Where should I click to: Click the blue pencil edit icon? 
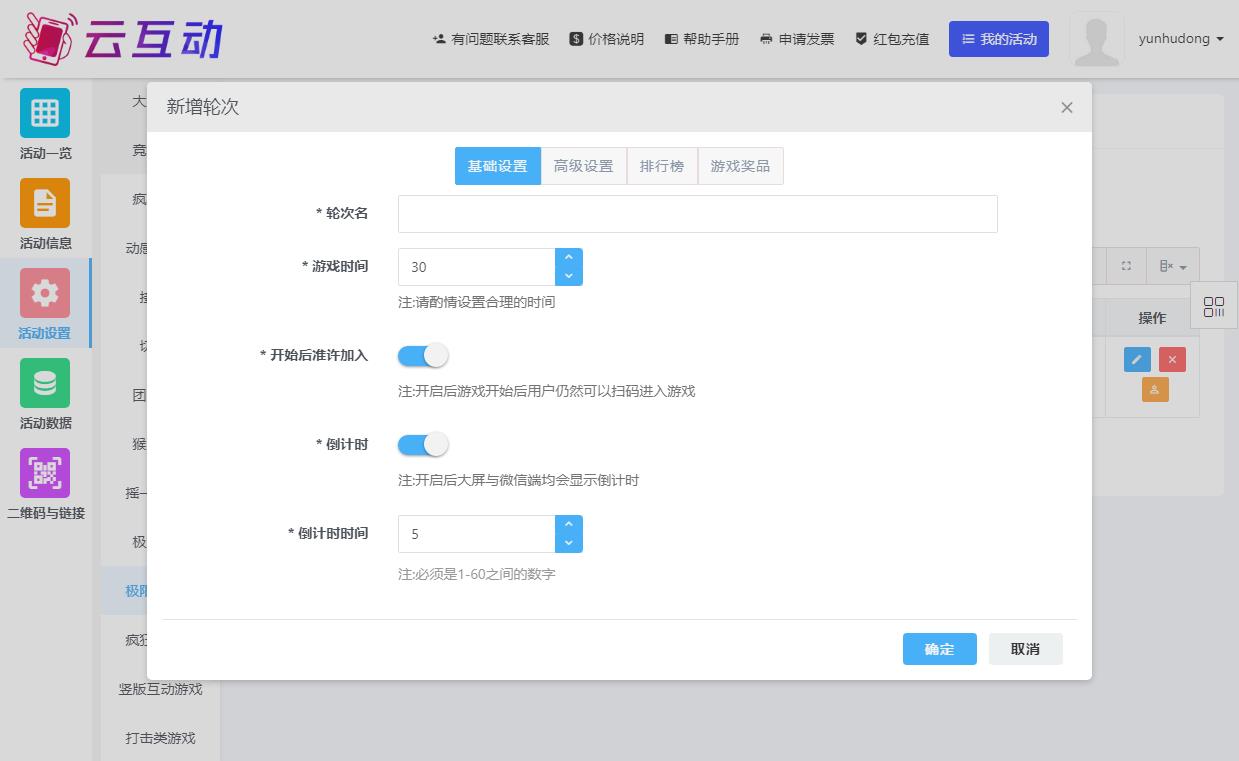(x=1137, y=360)
